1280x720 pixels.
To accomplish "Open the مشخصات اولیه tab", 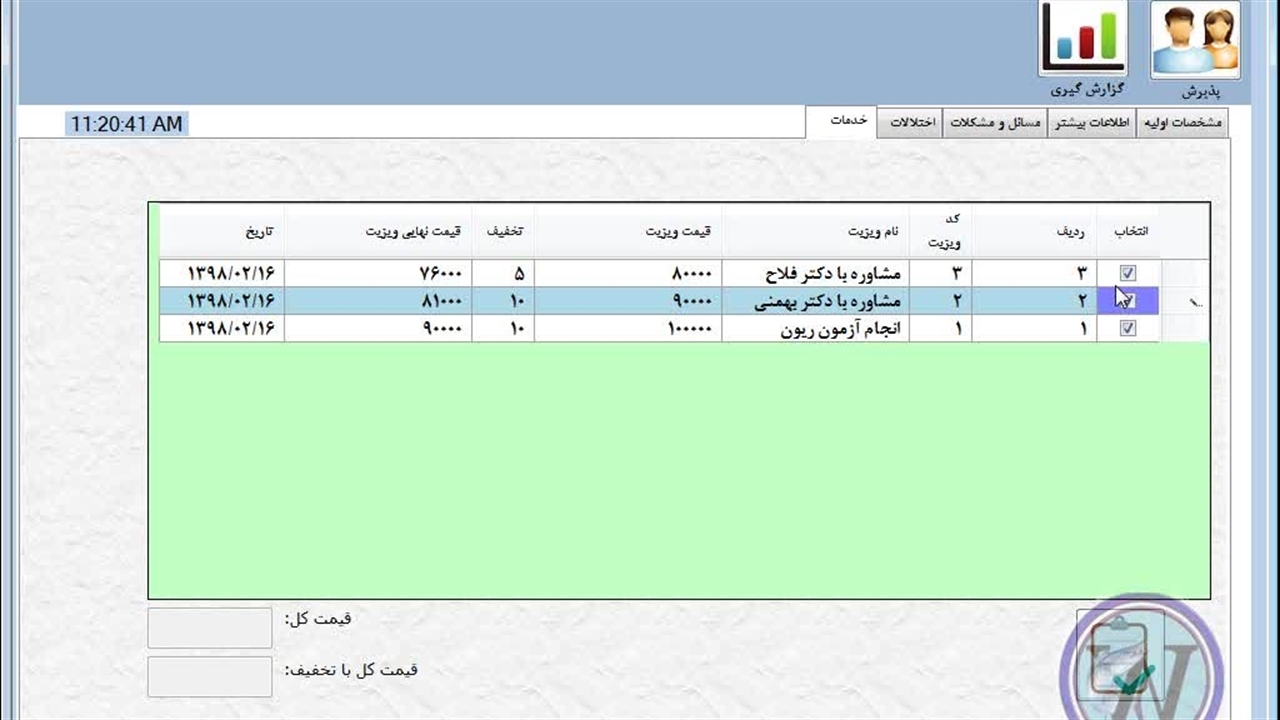I will tap(1181, 123).
